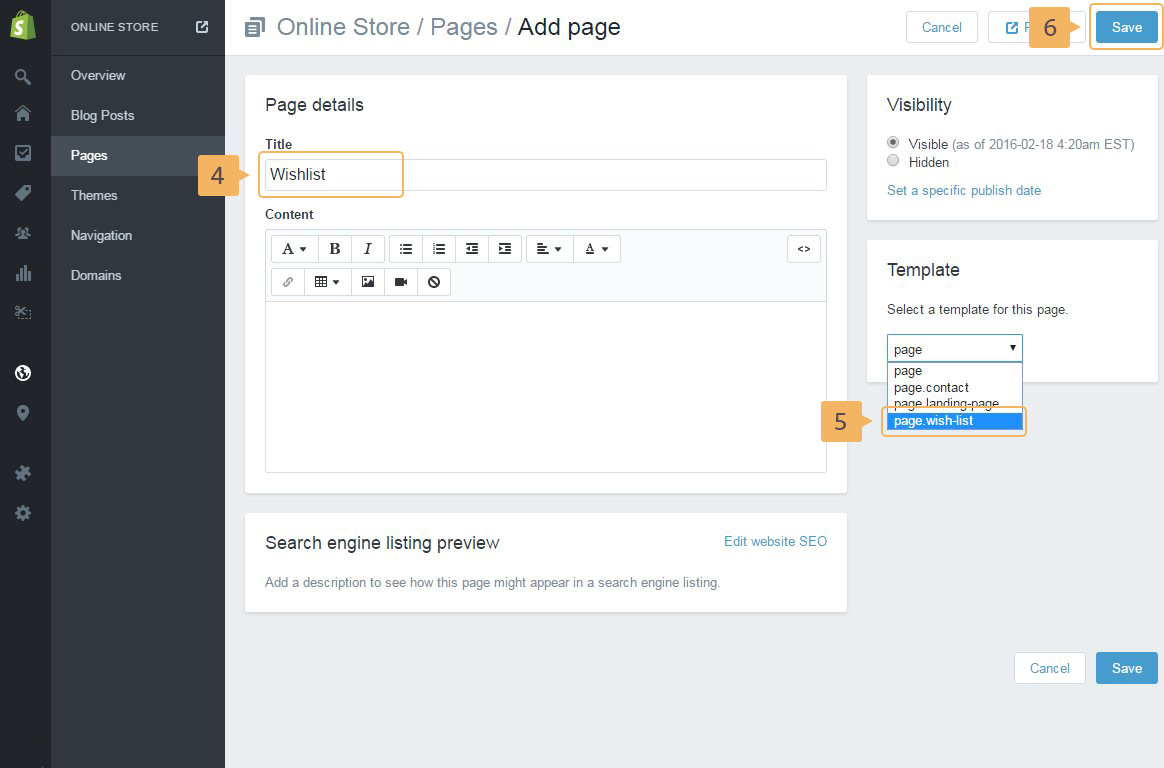The width and height of the screenshot is (1164, 768).
Task: Apply bold formatting in content editor
Action: [x=335, y=249]
